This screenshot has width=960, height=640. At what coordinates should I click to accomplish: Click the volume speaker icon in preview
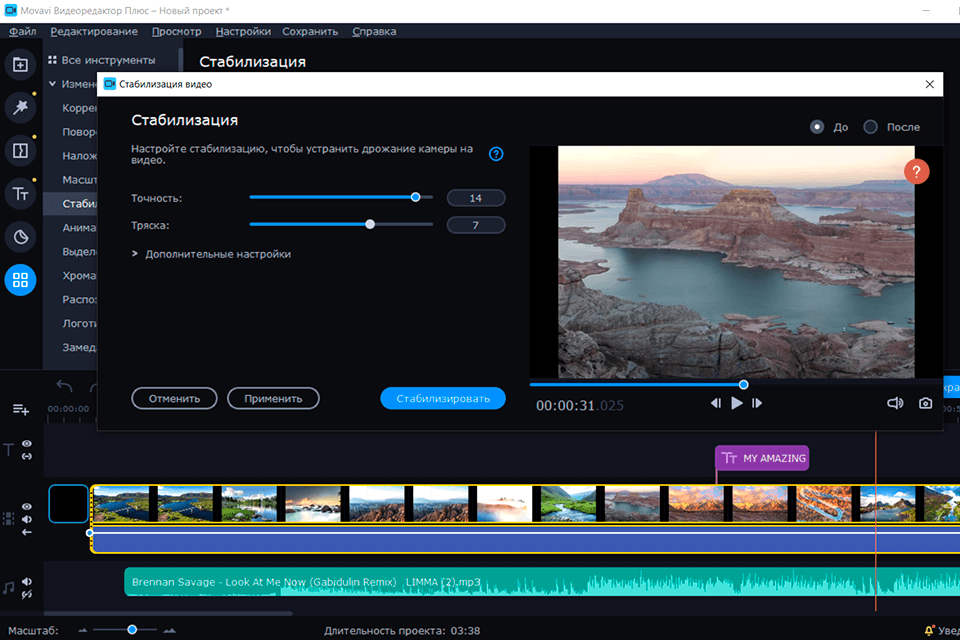pyautogui.click(x=895, y=403)
